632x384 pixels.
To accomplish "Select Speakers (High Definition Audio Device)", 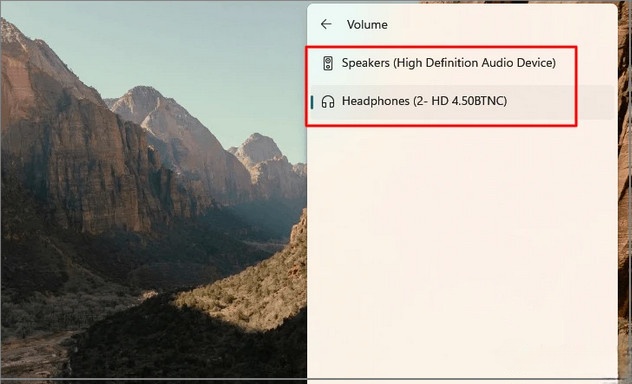I will pos(462,63).
